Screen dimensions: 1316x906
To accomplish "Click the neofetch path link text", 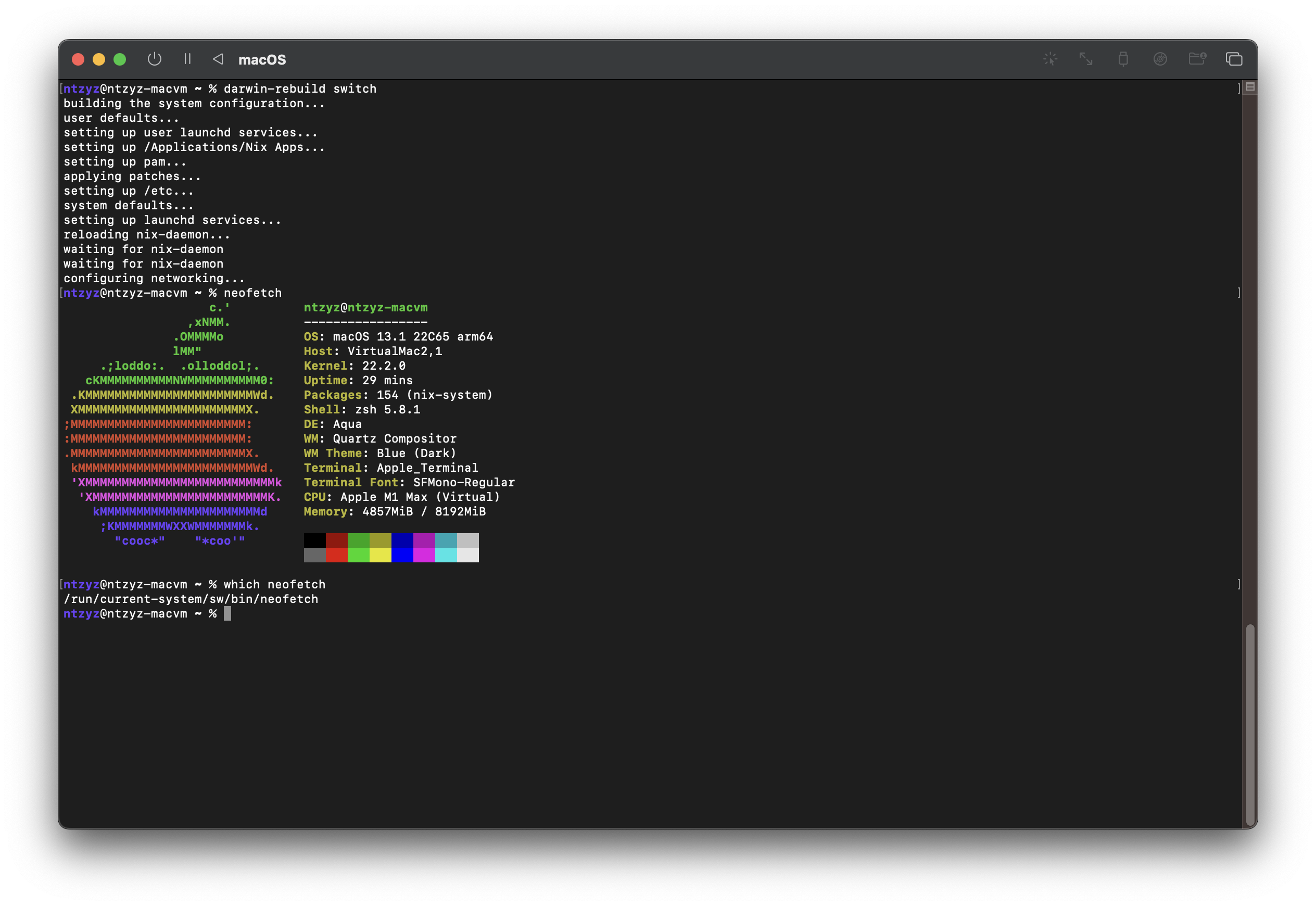I will tap(191, 599).
